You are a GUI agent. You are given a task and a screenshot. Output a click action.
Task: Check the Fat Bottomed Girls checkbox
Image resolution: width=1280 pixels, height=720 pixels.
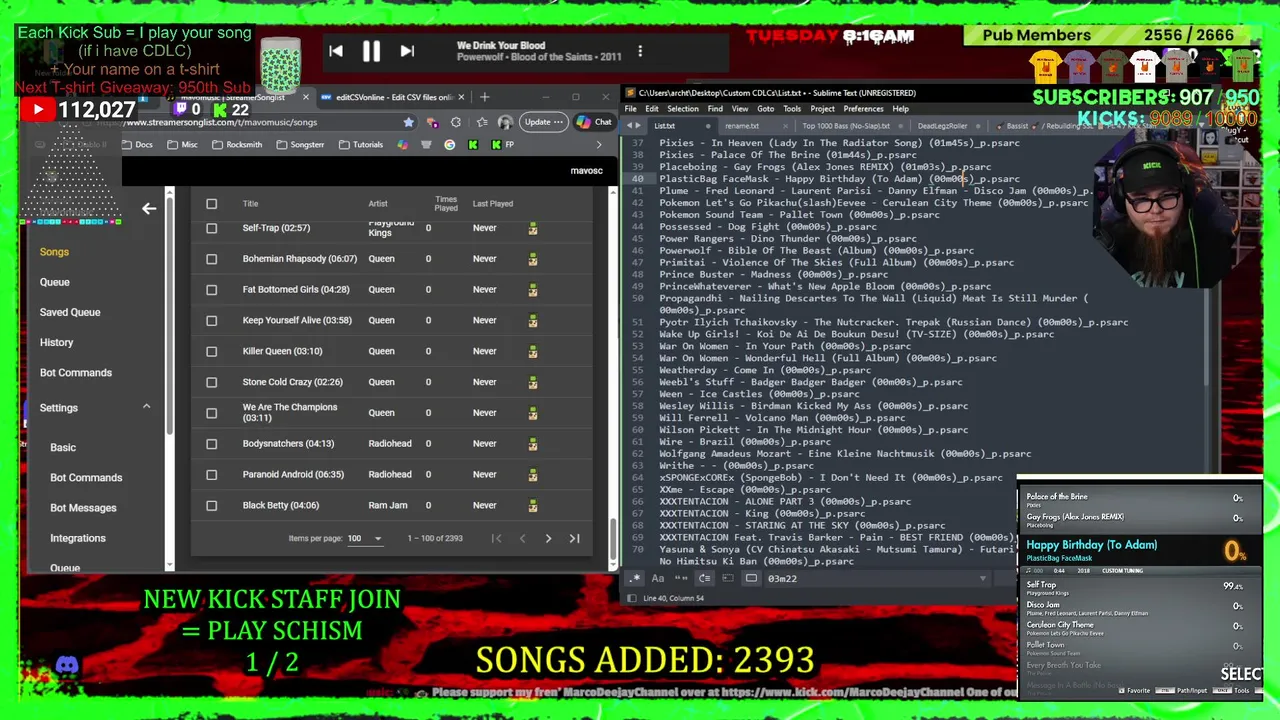click(211, 290)
